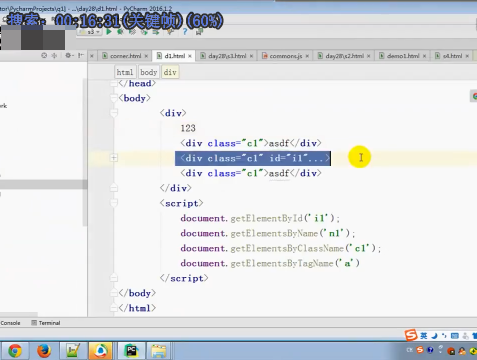Toggle Sogou moon half-width icon
Image resolution: width=477 pixels, height=360 pixels.
coord(434,336)
